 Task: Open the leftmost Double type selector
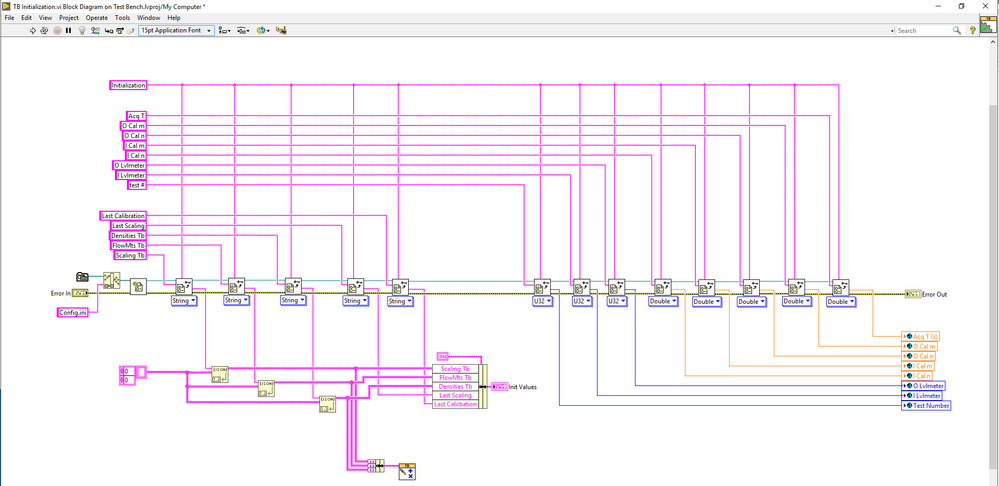pyautogui.click(x=663, y=301)
